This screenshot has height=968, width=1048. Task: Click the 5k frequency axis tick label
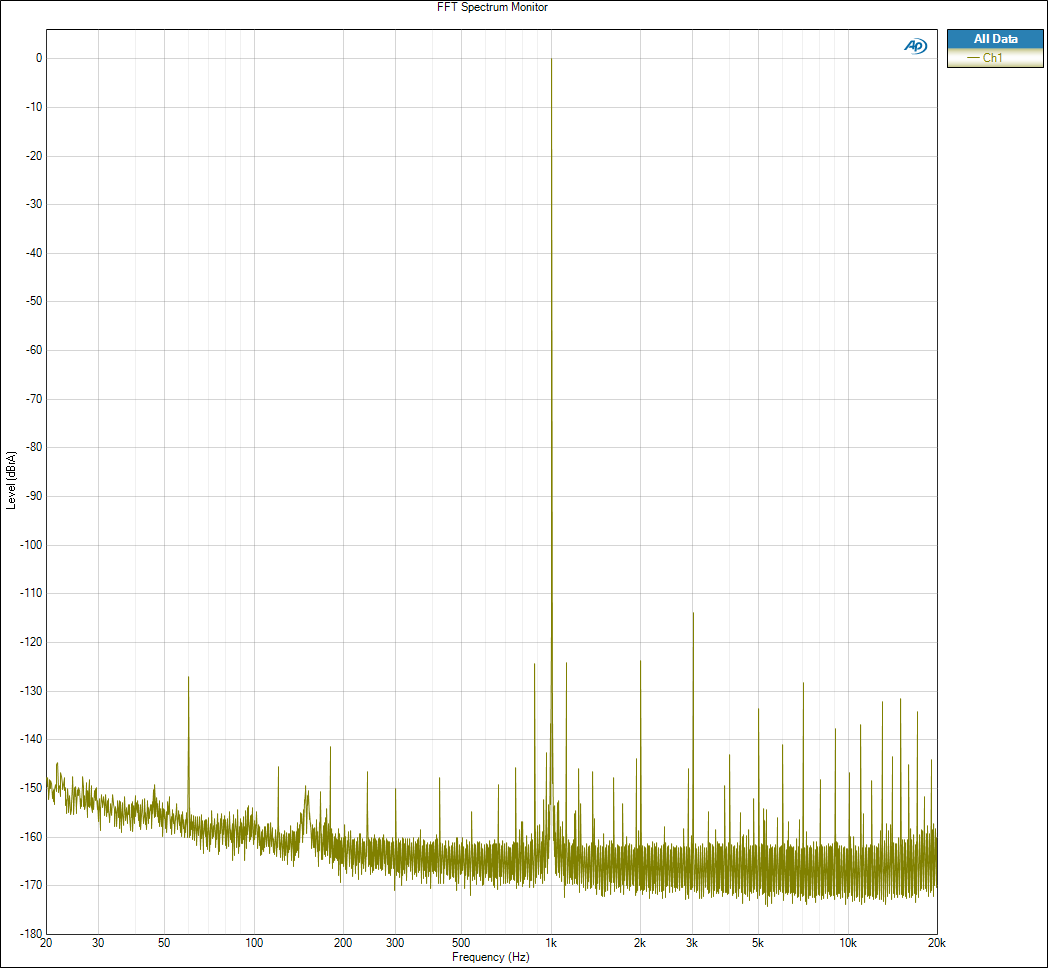[x=757, y=943]
